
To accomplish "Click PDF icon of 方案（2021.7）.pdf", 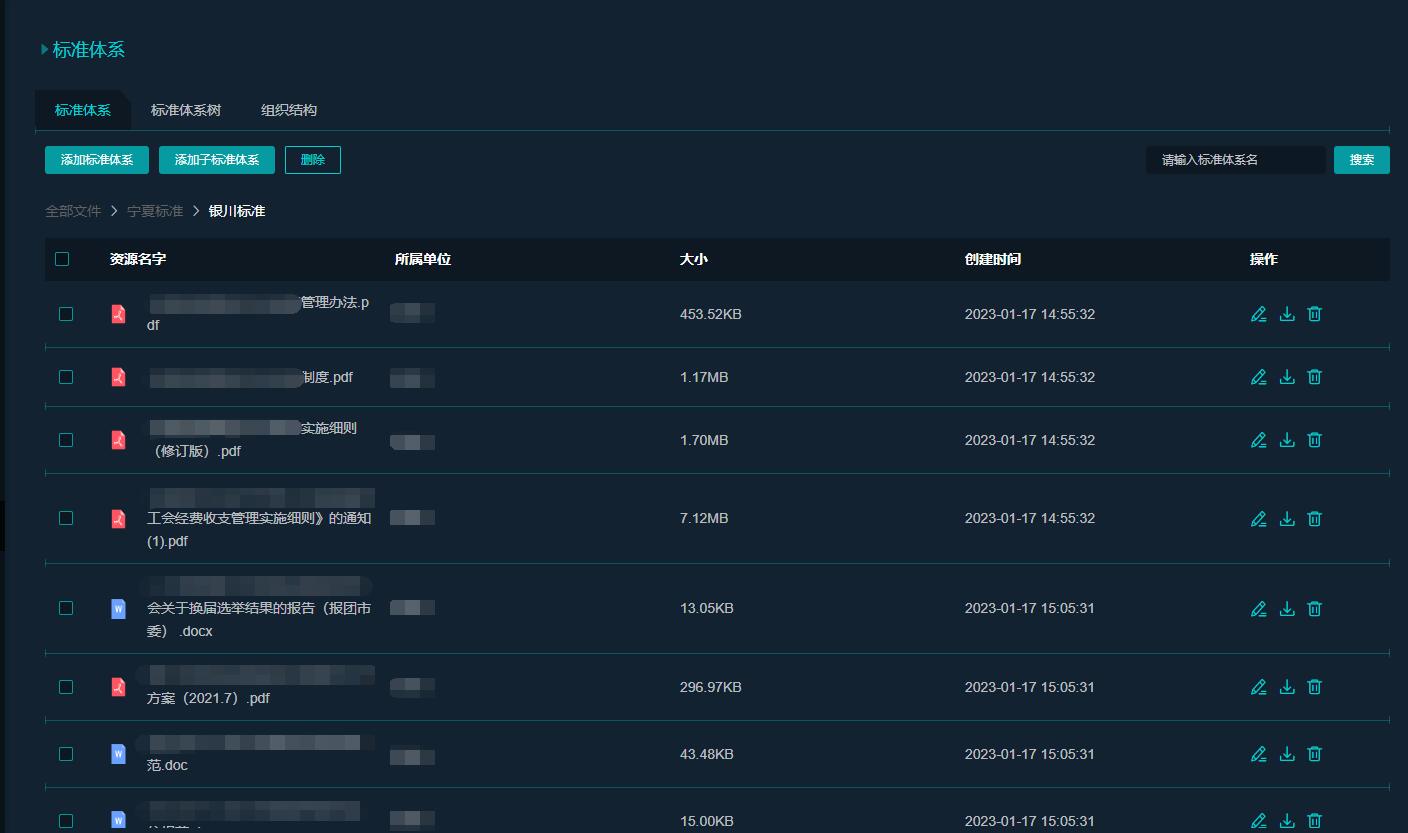I will point(118,687).
